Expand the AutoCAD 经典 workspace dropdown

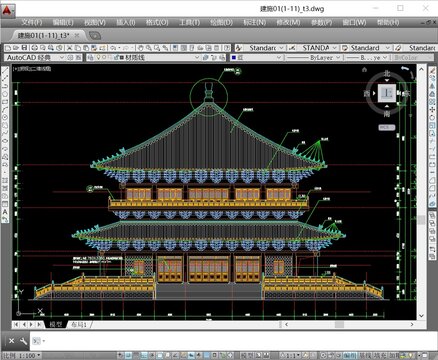(x=35, y=58)
